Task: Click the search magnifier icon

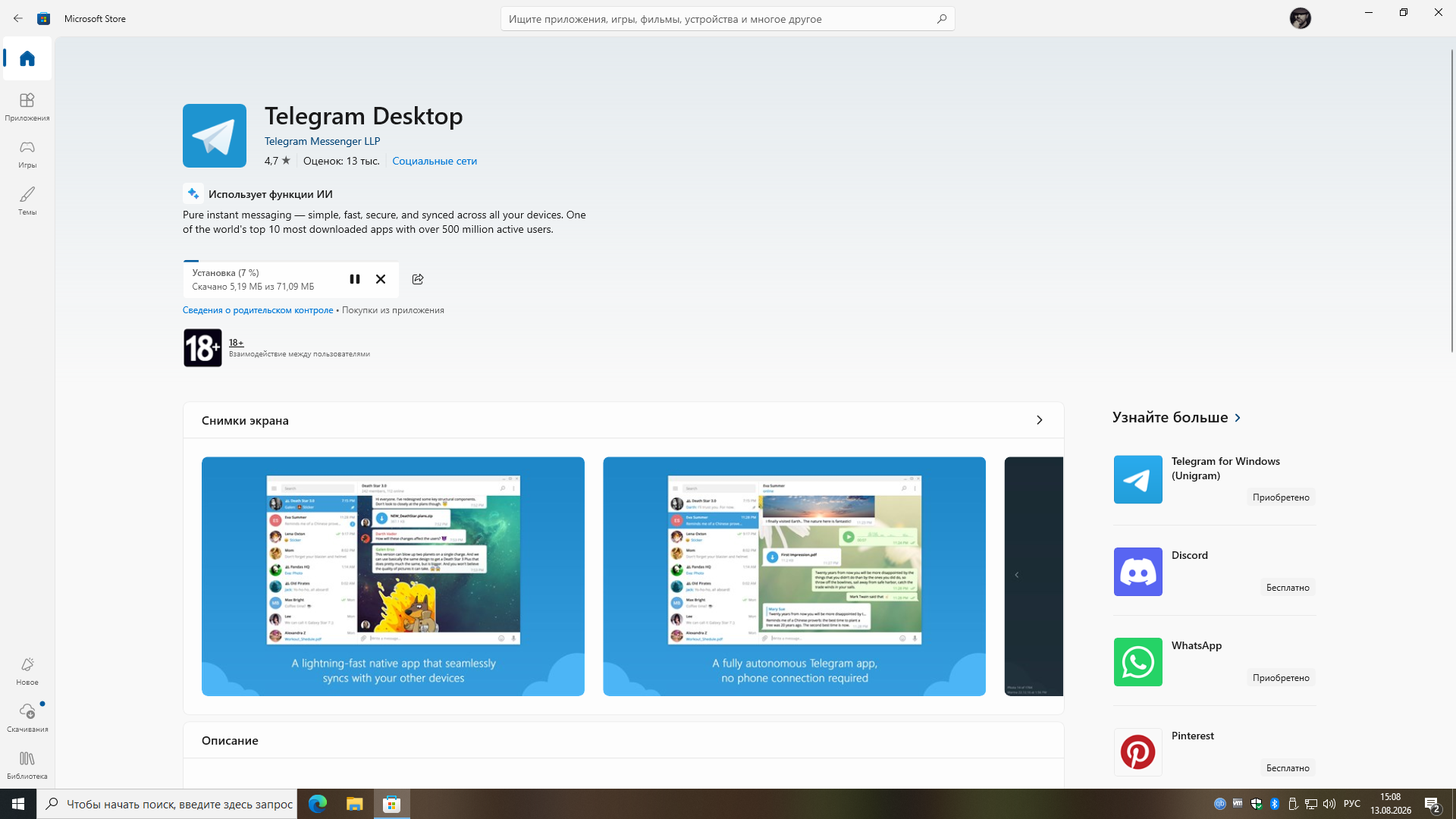Action: point(941,19)
